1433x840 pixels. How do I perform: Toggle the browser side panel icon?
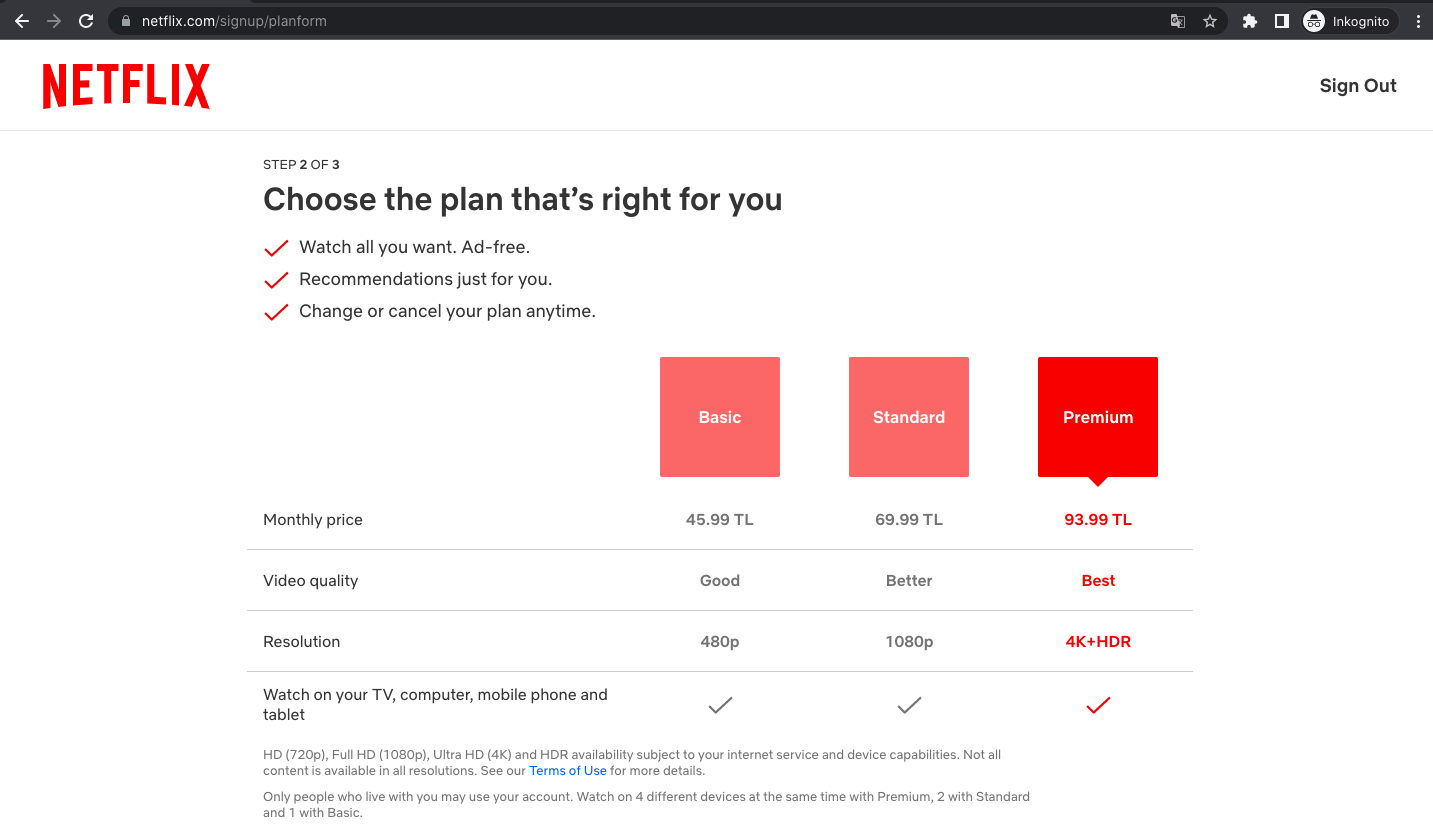[x=1281, y=21]
